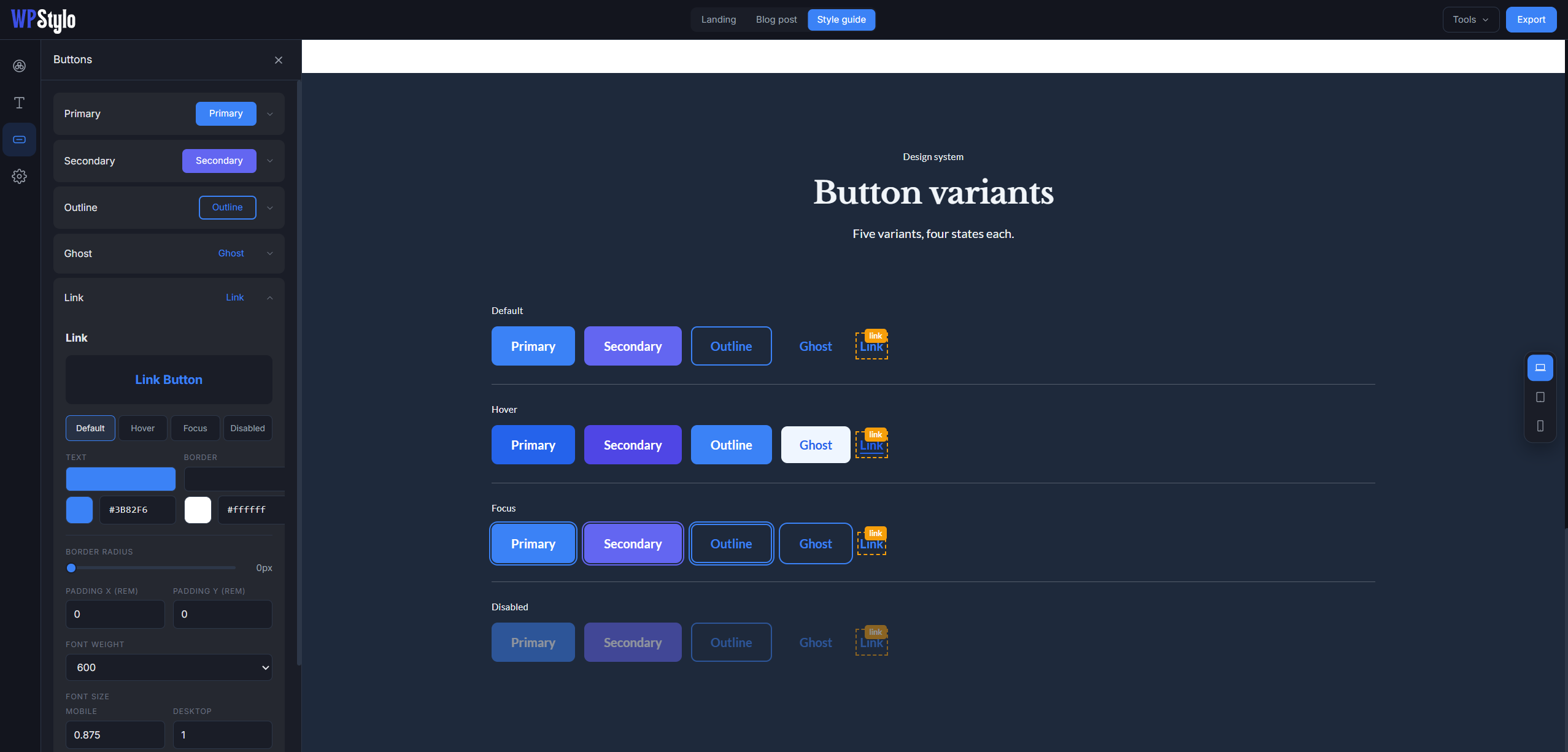Click the Desktop font size field
1568x752 pixels.
[x=223, y=735]
